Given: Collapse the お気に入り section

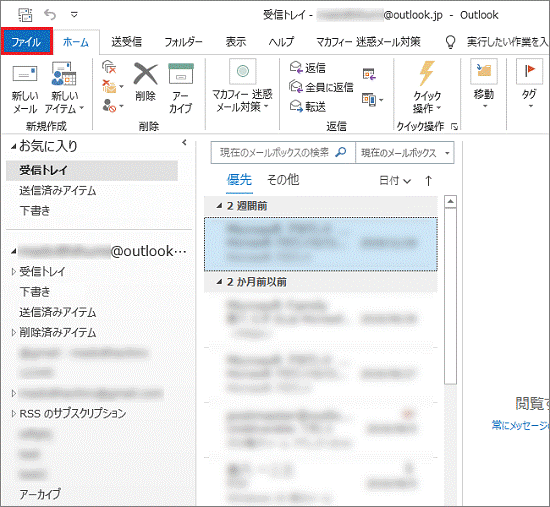Looking at the screenshot, I should click(13, 147).
